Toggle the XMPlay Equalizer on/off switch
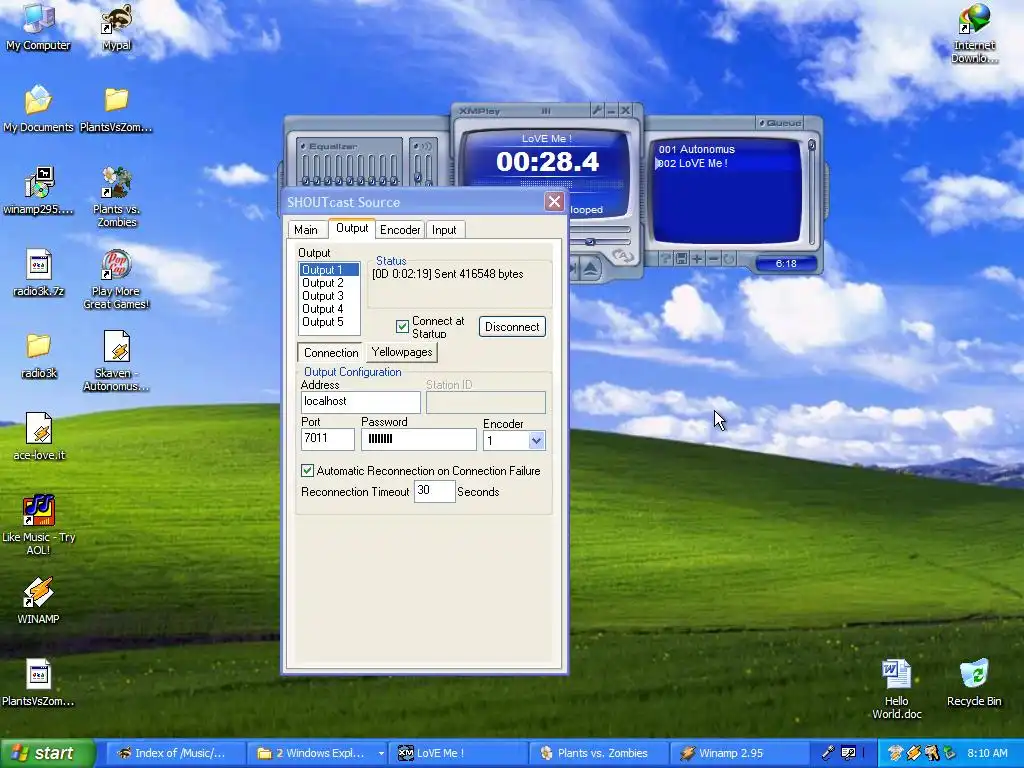The width and height of the screenshot is (1024, 768). click(x=303, y=146)
